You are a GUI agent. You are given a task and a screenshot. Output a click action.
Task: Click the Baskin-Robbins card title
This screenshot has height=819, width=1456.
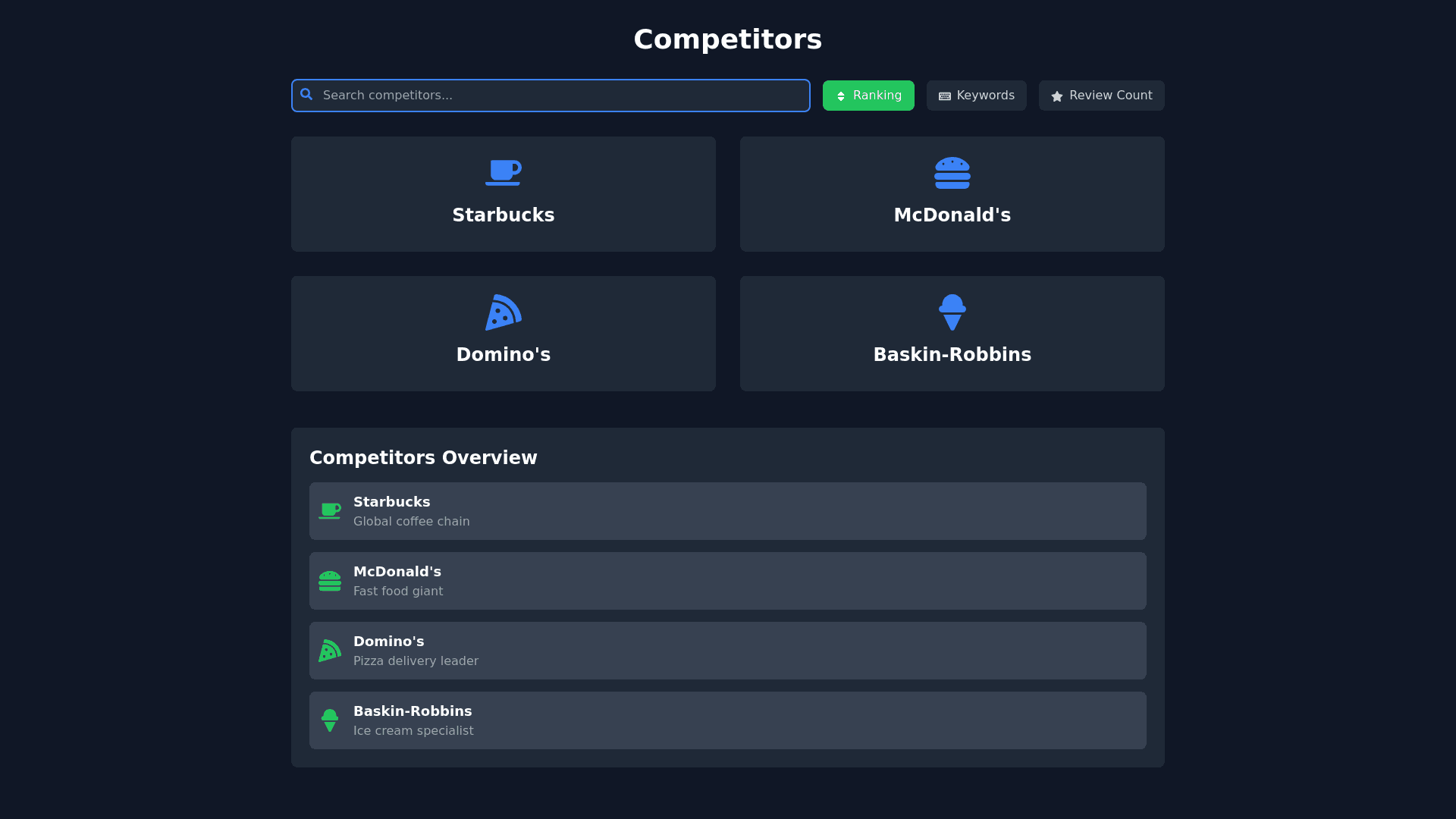point(952,355)
